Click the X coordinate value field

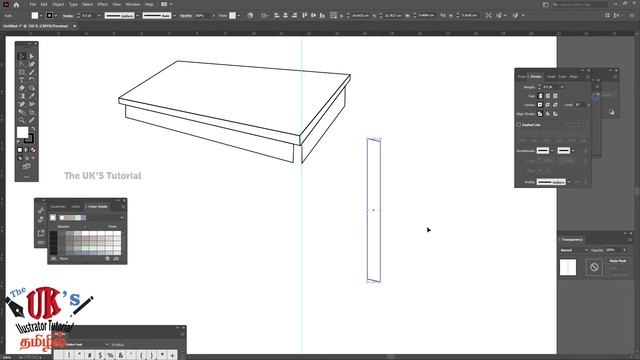(360, 16)
